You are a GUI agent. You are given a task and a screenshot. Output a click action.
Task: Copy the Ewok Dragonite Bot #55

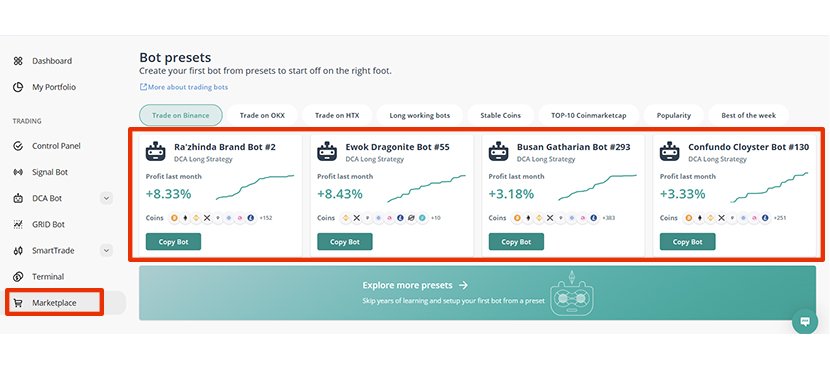click(345, 242)
